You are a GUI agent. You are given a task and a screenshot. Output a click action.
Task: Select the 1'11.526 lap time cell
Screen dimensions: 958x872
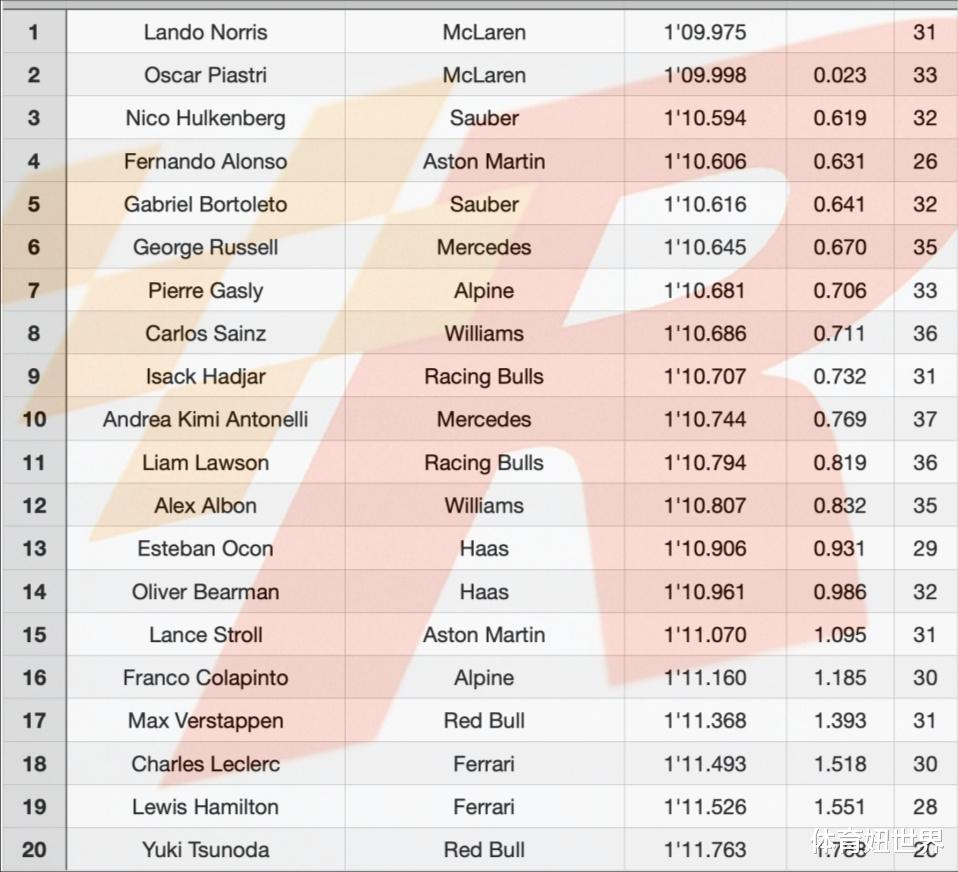(x=705, y=806)
